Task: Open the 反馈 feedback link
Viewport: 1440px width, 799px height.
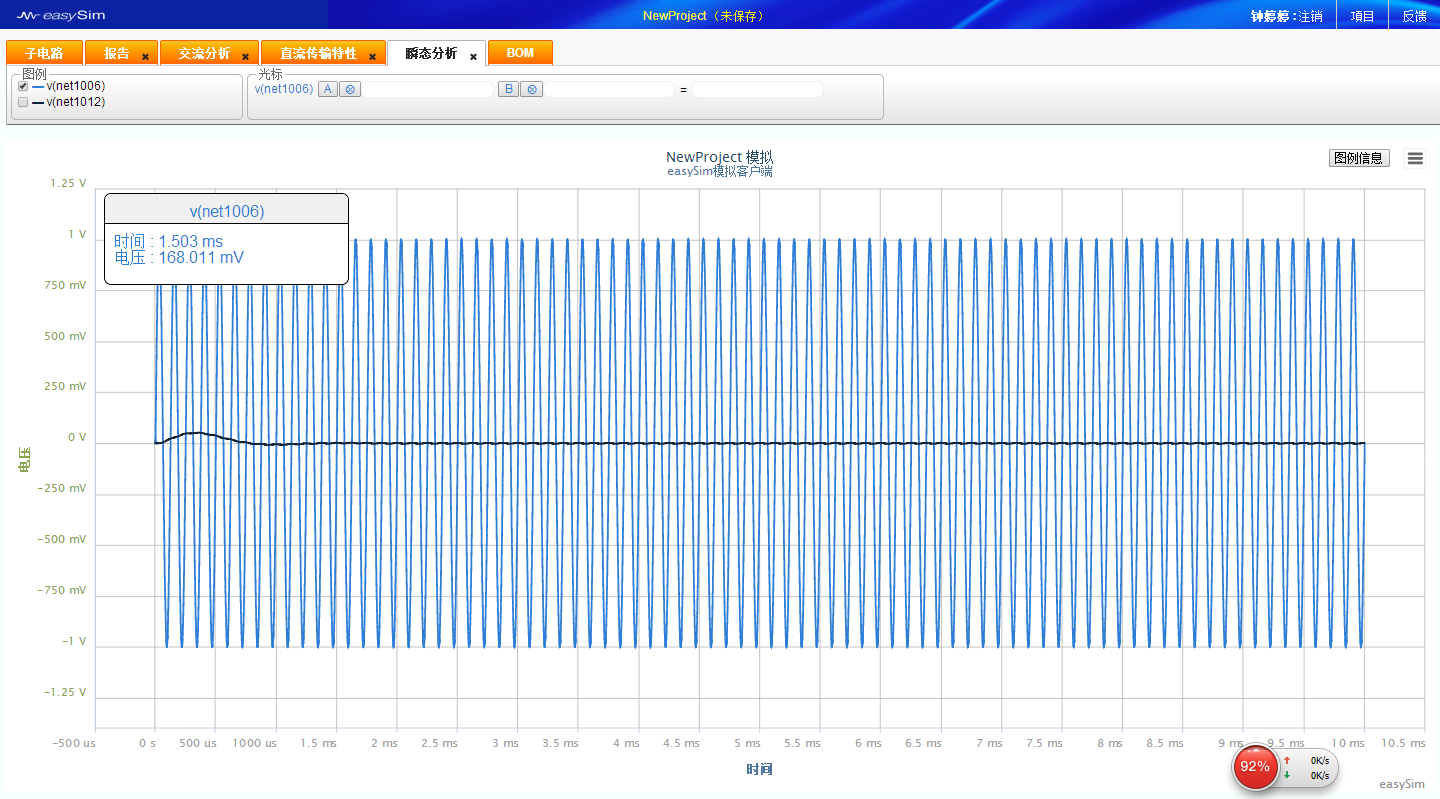Action: pos(1414,16)
